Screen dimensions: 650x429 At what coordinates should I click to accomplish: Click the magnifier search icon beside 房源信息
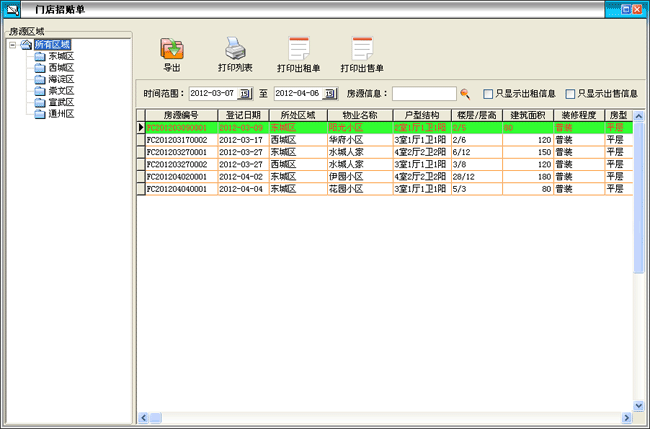coord(465,93)
